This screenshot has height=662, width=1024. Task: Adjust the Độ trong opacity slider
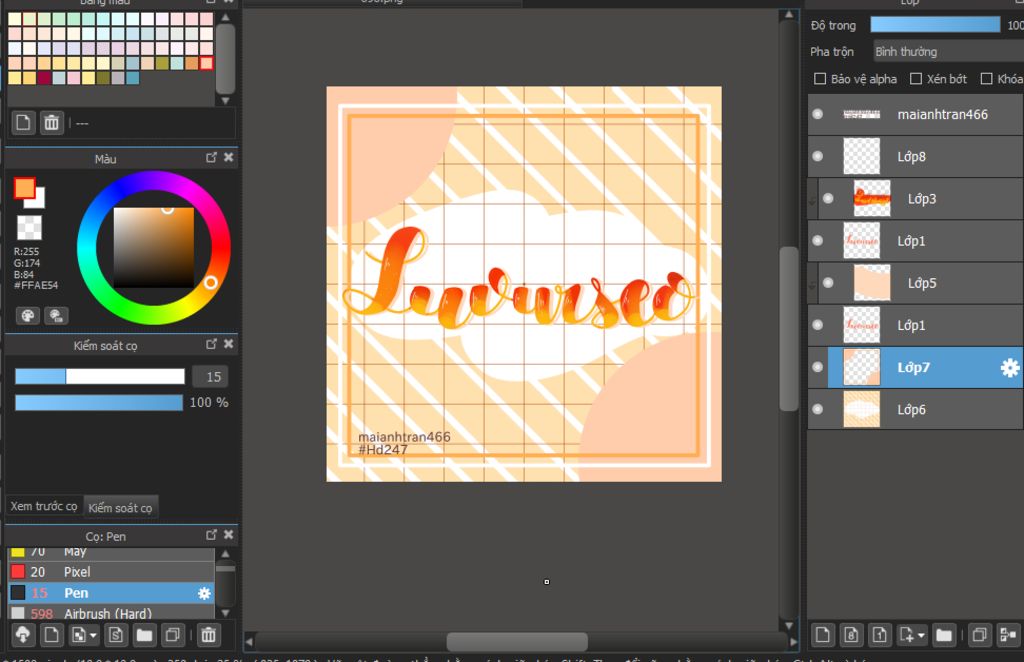pos(935,25)
